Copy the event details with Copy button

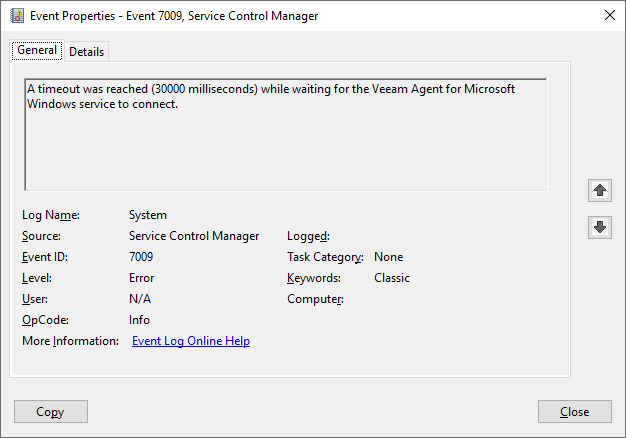(51, 412)
